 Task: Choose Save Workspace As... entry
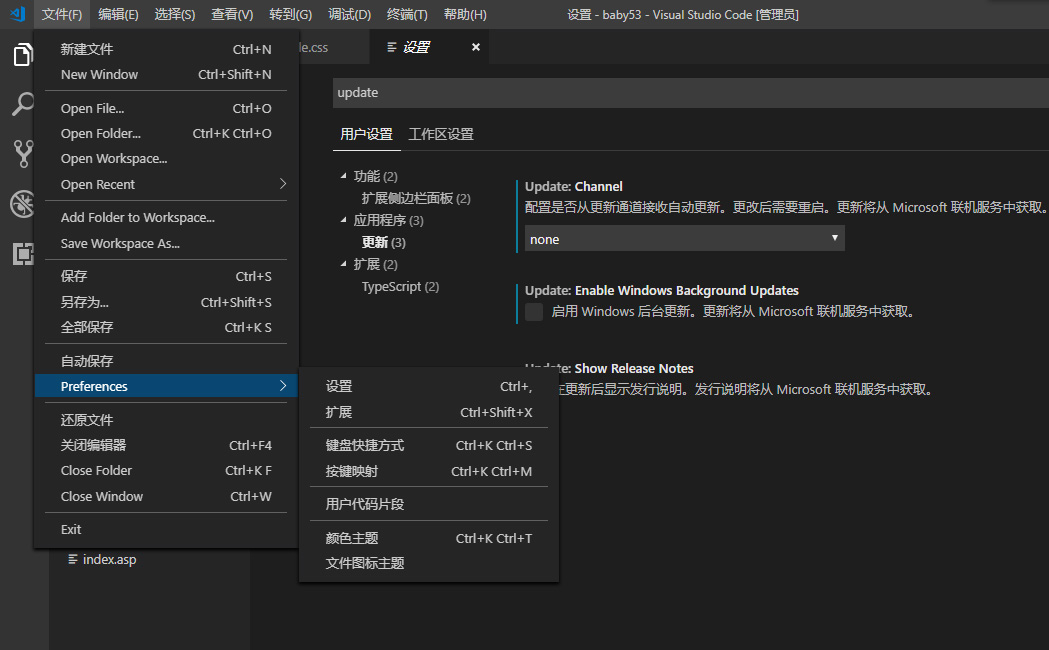166,243
